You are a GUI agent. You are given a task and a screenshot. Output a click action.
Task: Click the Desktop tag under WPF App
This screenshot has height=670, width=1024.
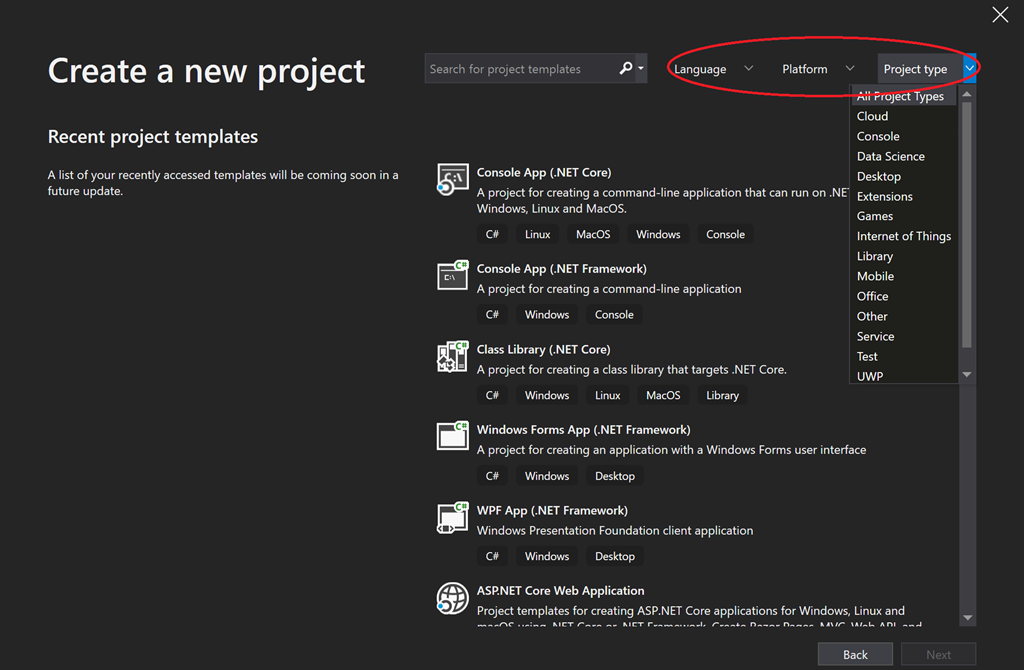pos(615,556)
